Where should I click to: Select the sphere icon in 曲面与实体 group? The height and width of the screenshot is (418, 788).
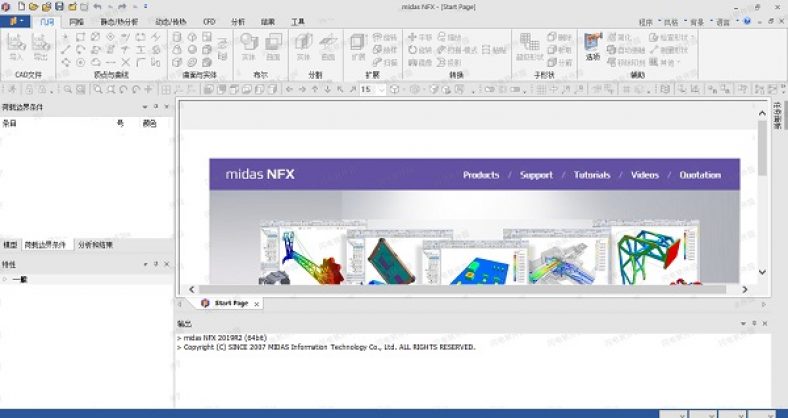[192, 50]
